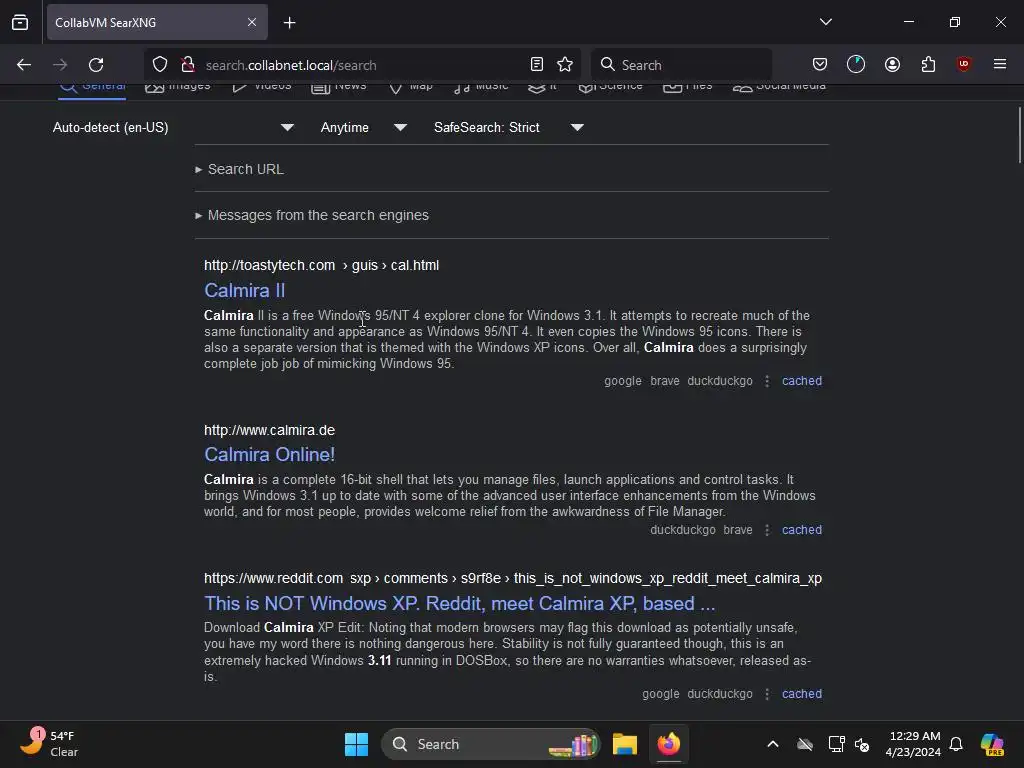Click the three-dot separator on Calmira Online! result
Viewport: 1024px width, 768px height.
[767, 530]
